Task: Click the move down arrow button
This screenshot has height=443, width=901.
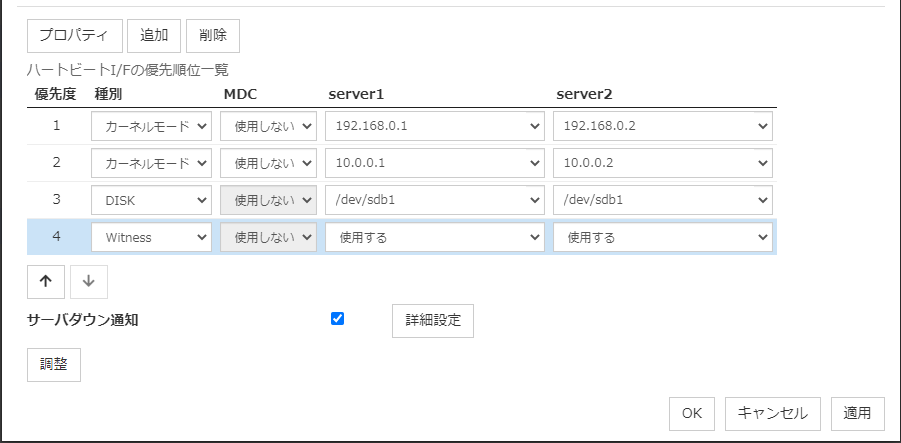Action: (88, 282)
